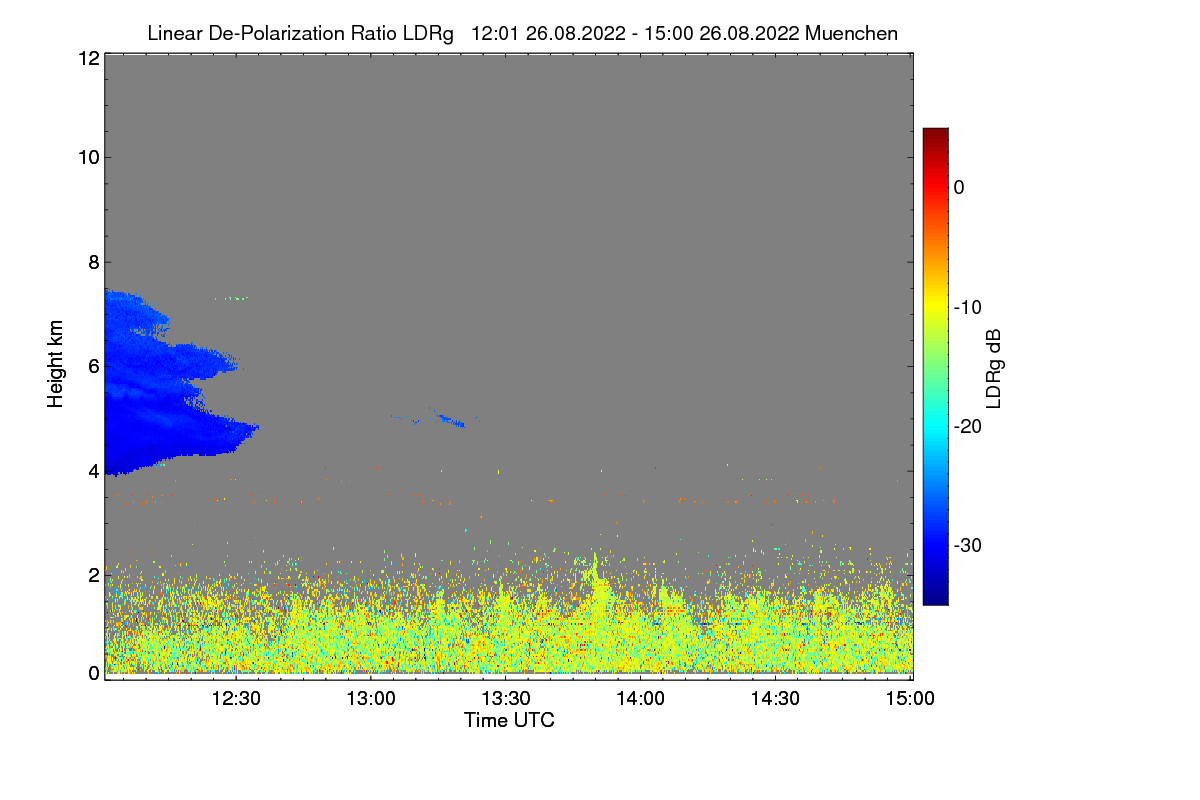Click the height axis label 8

tap(93, 262)
